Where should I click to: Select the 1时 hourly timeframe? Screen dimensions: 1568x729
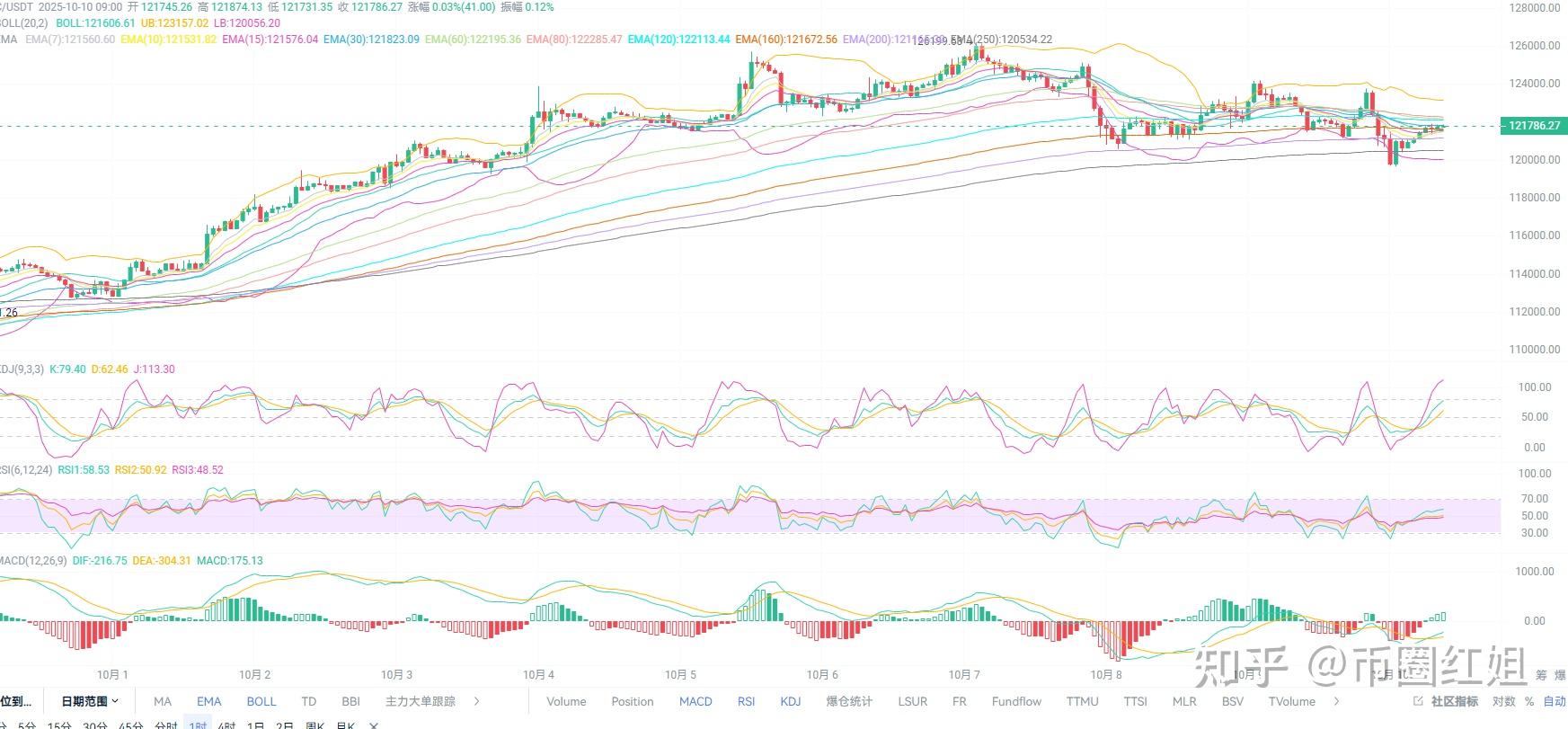click(198, 725)
